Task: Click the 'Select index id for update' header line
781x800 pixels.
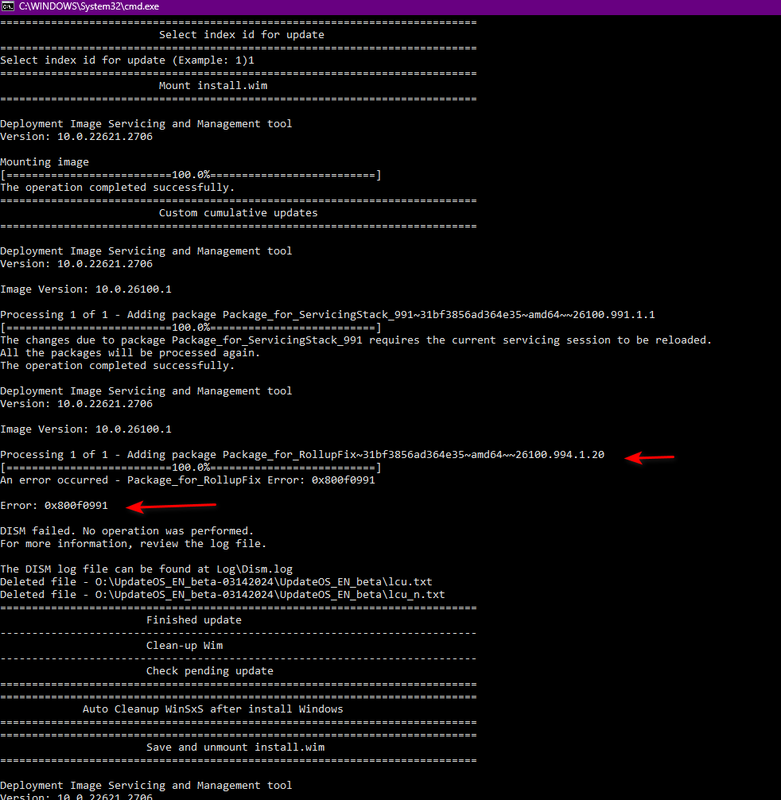Action: pyautogui.click(x=241, y=35)
